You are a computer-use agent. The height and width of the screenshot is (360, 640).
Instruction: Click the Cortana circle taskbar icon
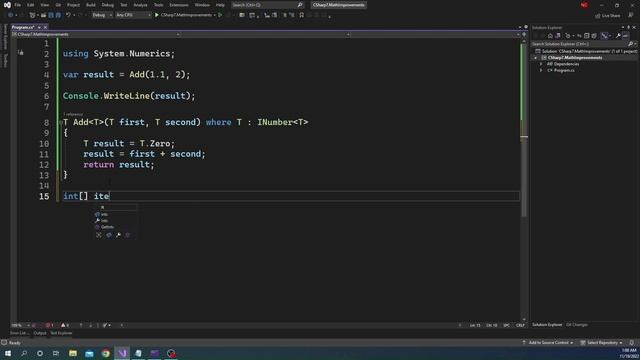tap(40, 353)
